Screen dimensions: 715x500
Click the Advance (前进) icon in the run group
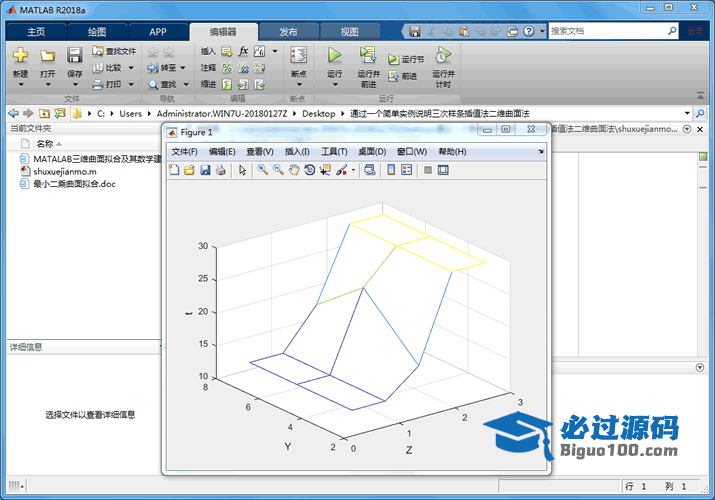coord(393,76)
